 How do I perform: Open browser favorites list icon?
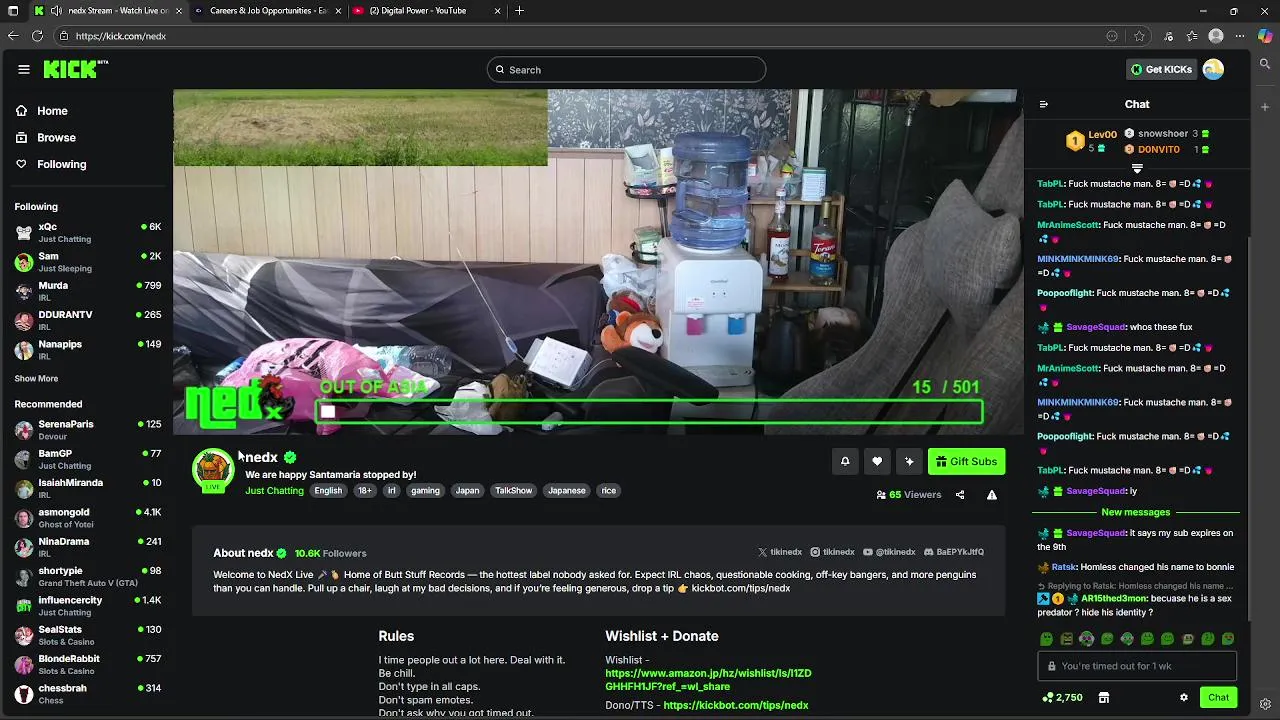point(1192,36)
